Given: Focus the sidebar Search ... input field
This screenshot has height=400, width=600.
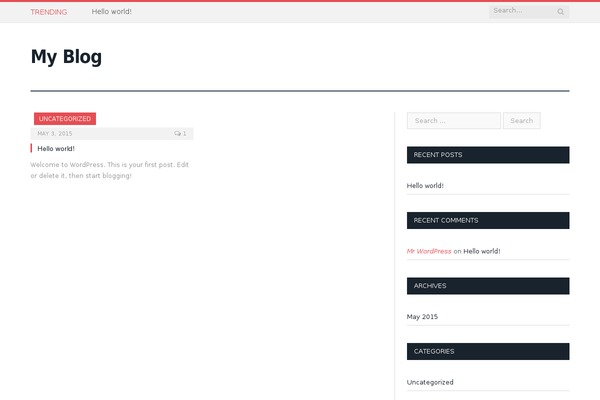Looking at the screenshot, I should click(454, 121).
